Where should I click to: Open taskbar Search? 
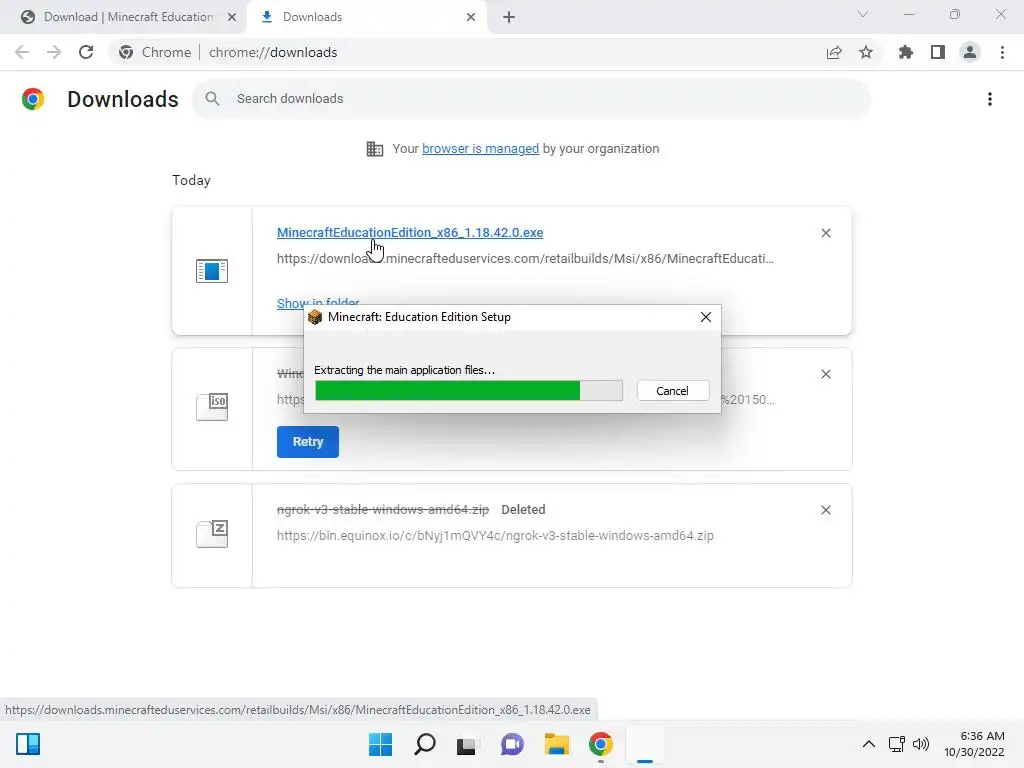(x=424, y=744)
